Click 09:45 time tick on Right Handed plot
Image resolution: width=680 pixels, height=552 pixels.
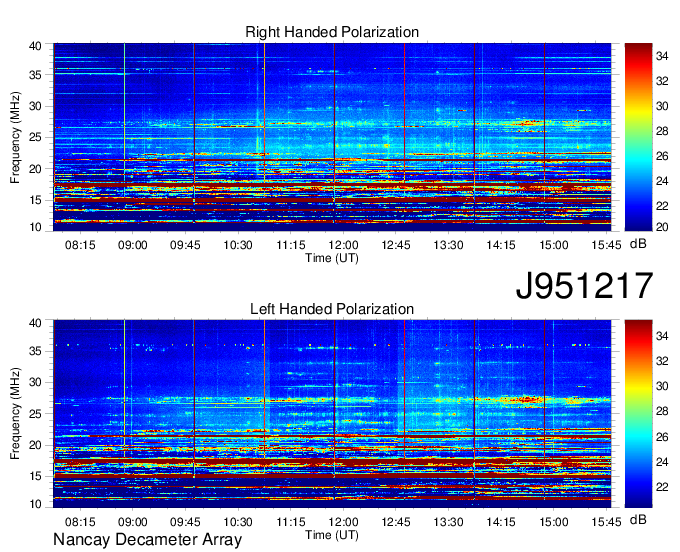point(185,245)
